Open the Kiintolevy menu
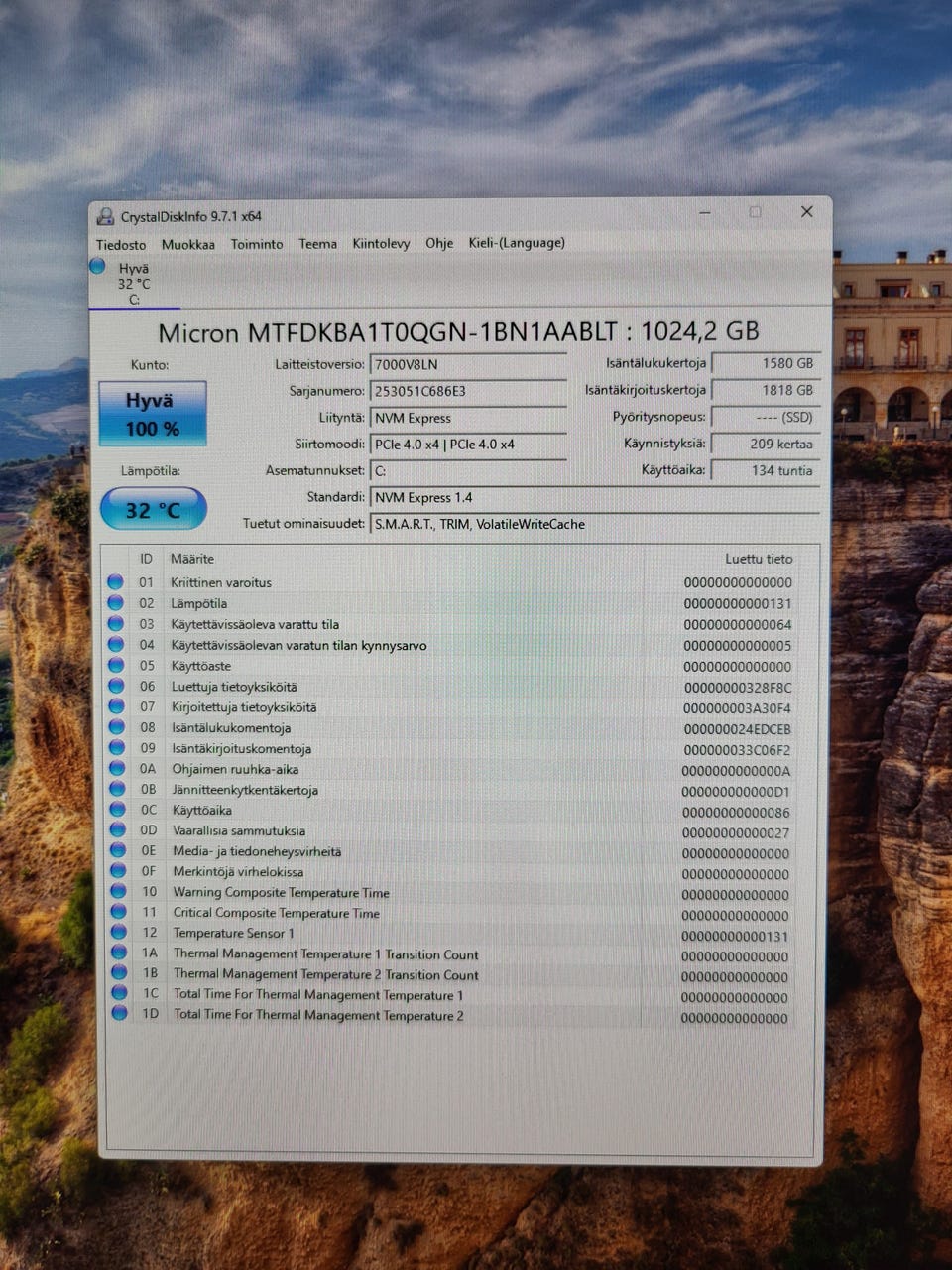The height and width of the screenshot is (1270, 952). [x=381, y=243]
